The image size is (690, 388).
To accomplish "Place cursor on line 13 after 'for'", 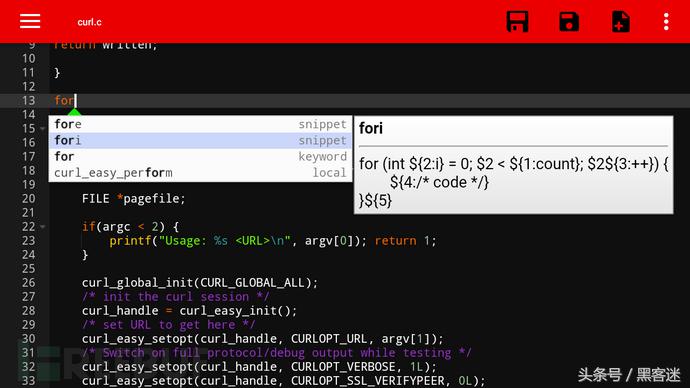I will click(x=76, y=101).
